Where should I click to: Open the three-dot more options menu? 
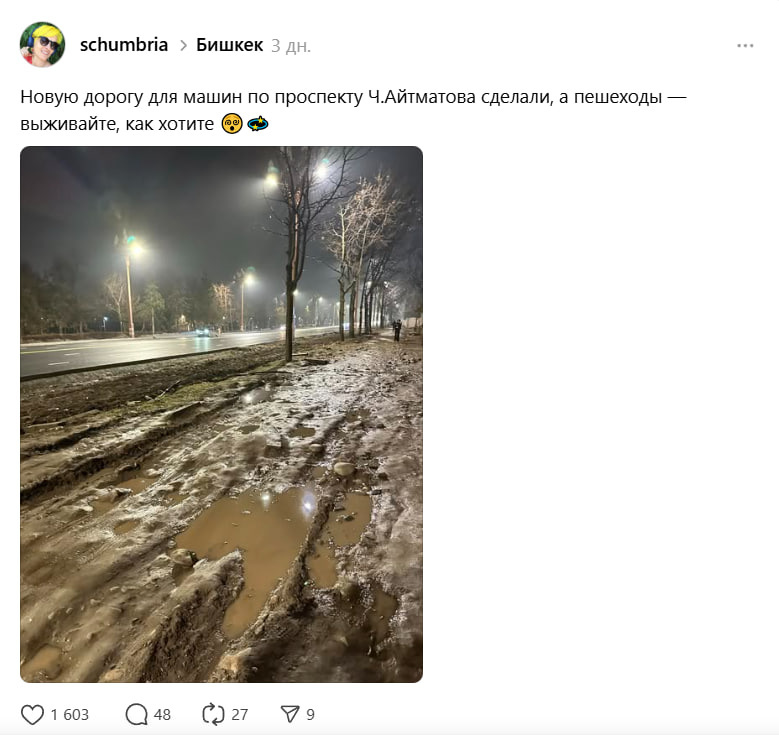click(745, 46)
